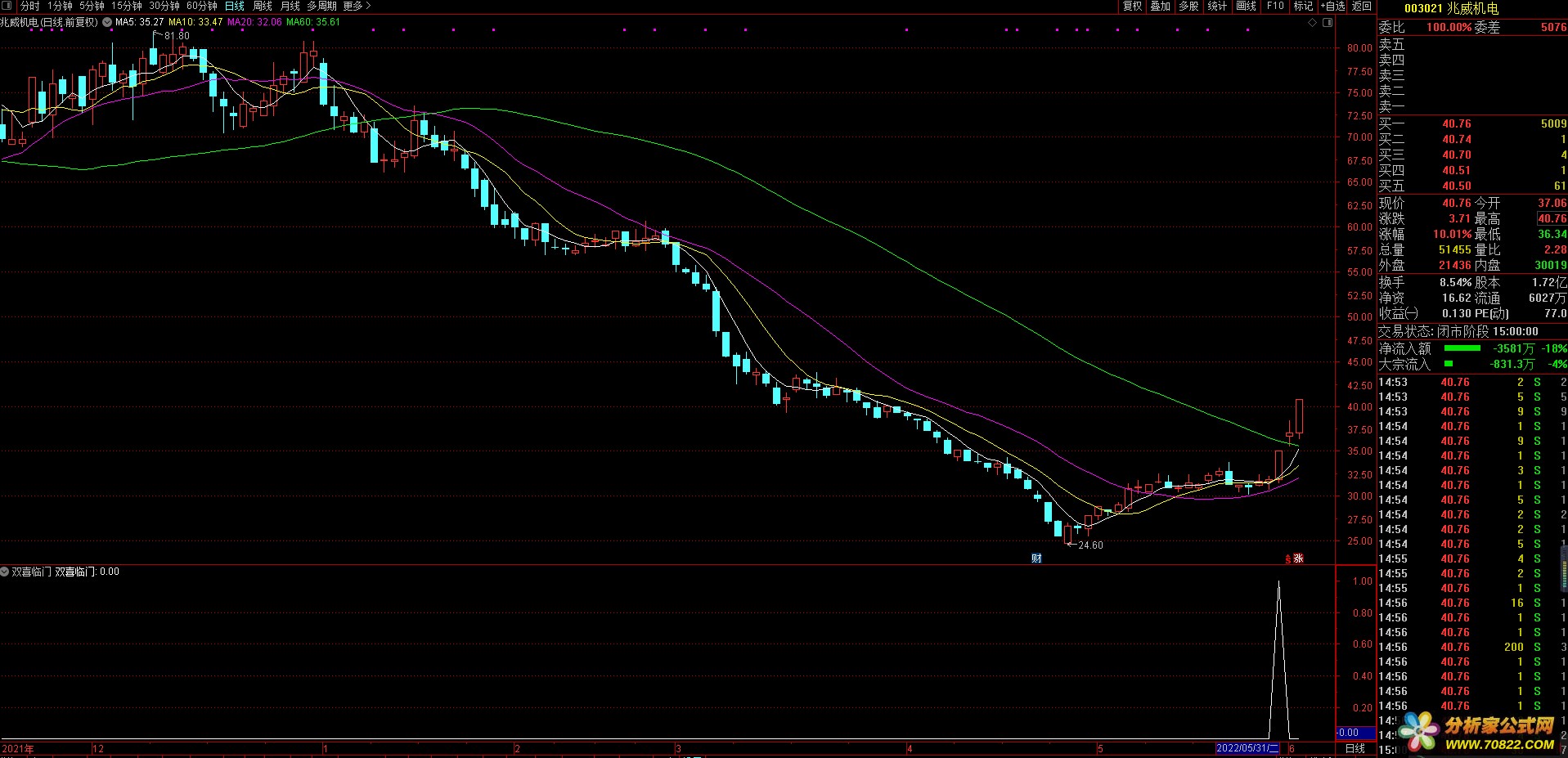Click the red S signal marker
1568x758 pixels.
pyautogui.click(x=1288, y=559)
